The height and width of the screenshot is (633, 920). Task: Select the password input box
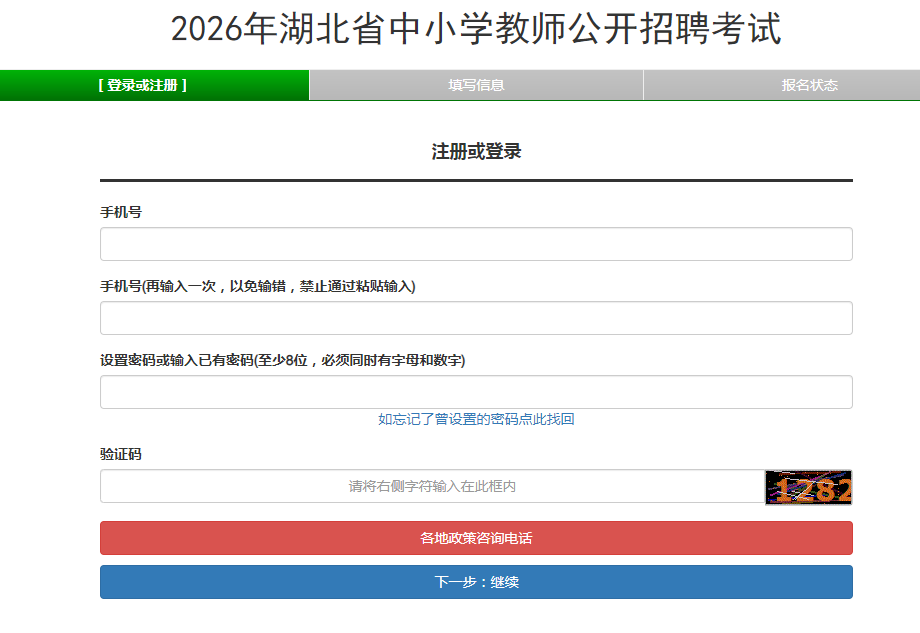[x=476, y=392]
